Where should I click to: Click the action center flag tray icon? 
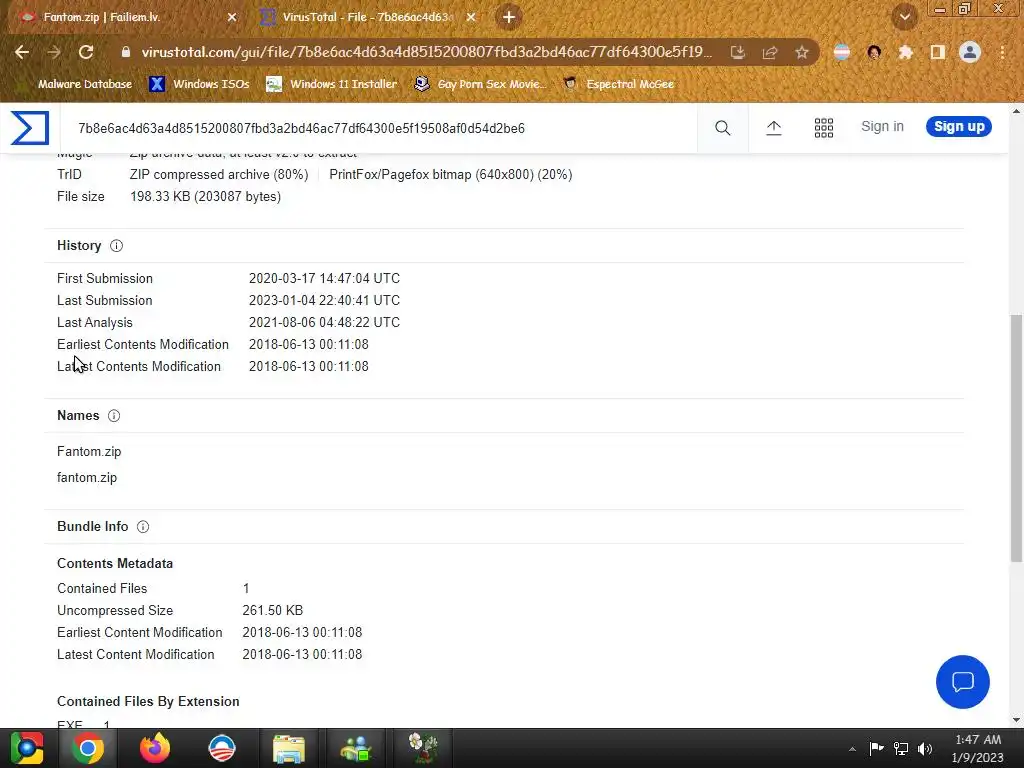click(x=876, y=748)
